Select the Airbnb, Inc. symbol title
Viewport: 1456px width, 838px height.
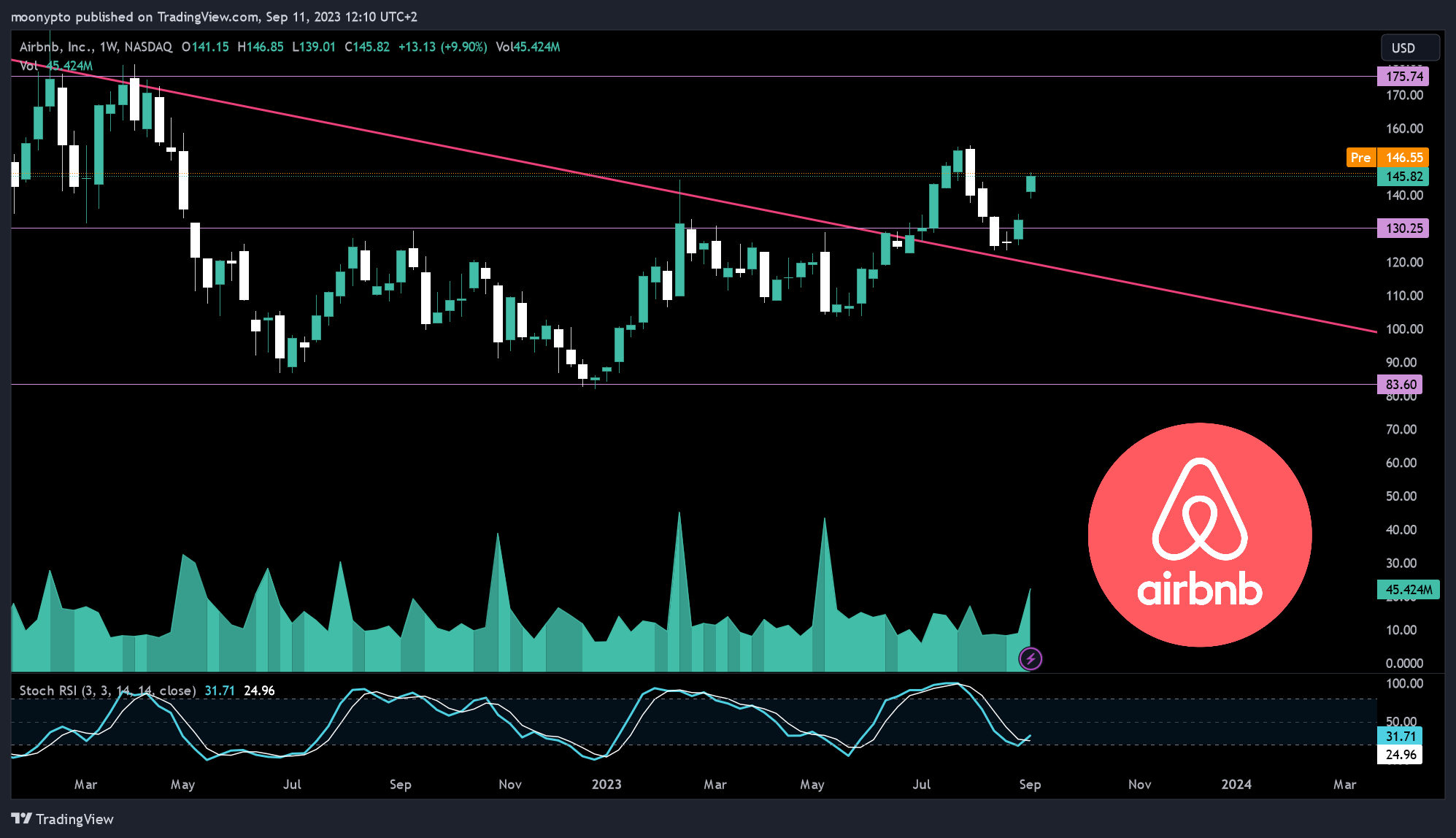coord(56,47)
